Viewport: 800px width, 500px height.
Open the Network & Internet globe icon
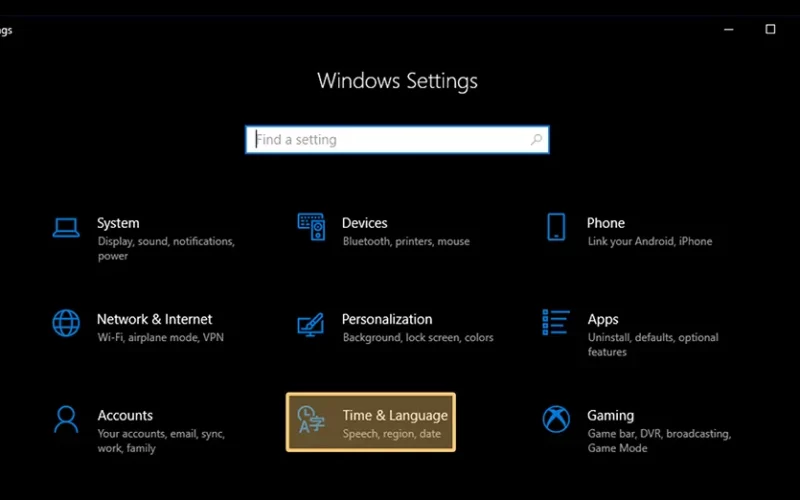pyautogui.click(x=66, y=323)
